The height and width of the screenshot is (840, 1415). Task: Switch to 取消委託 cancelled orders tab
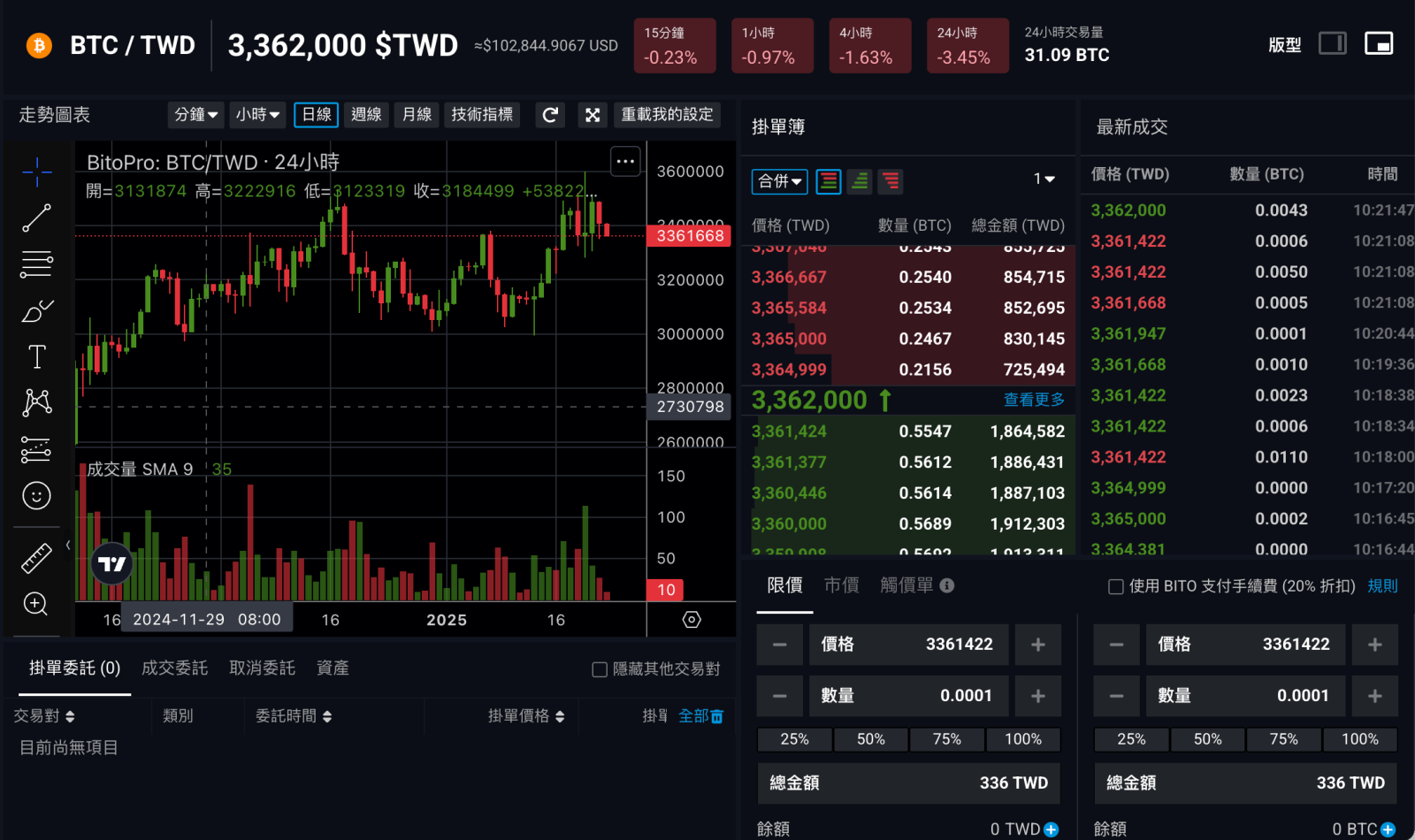pos(262,668)
